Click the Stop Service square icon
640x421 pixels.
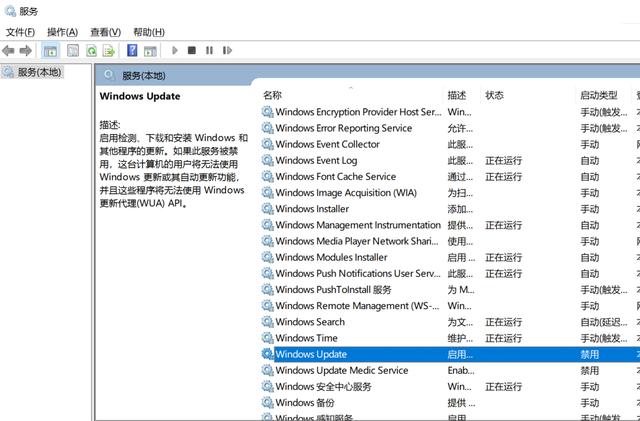point(191,50)
